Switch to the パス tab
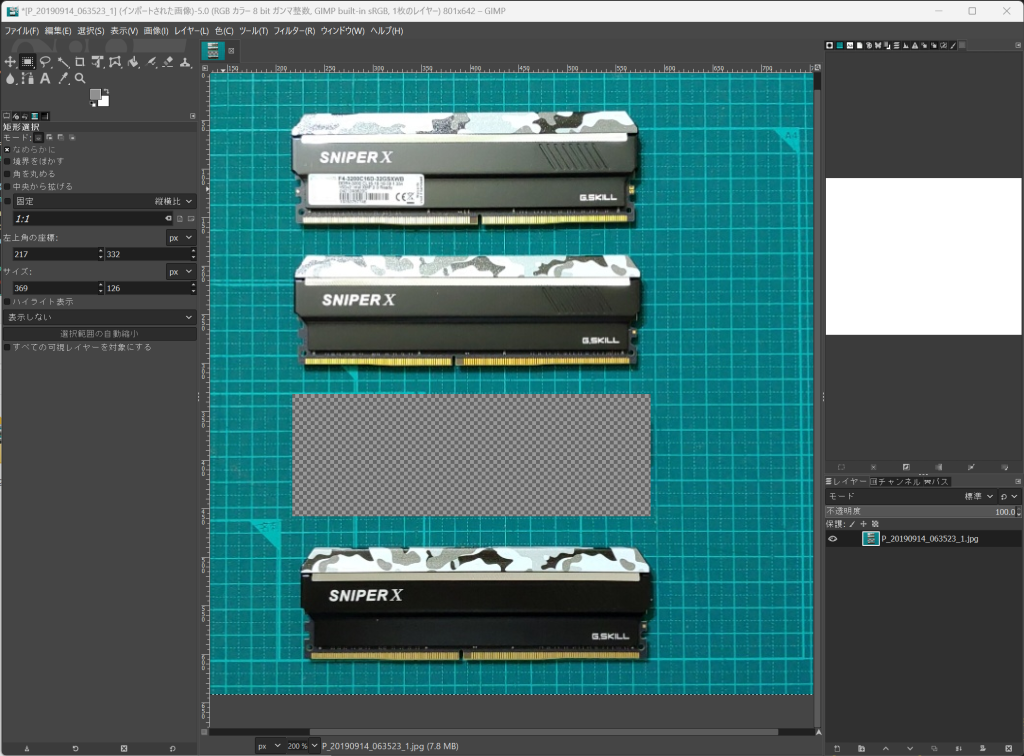This screenshot has height=756, width=1024. click(936, 481)
